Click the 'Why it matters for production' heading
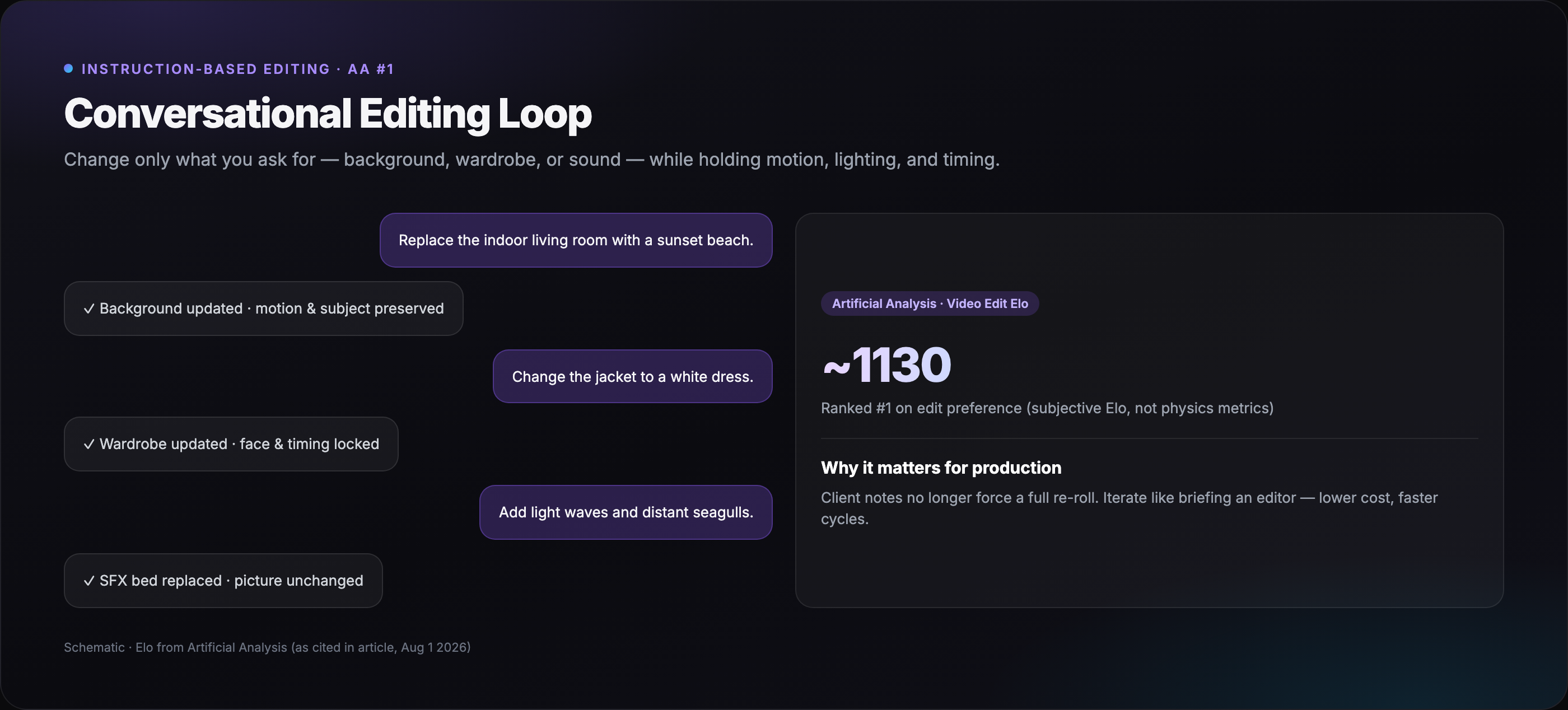This screenshot has height=710, width=1568. click(x=941, y=467)
